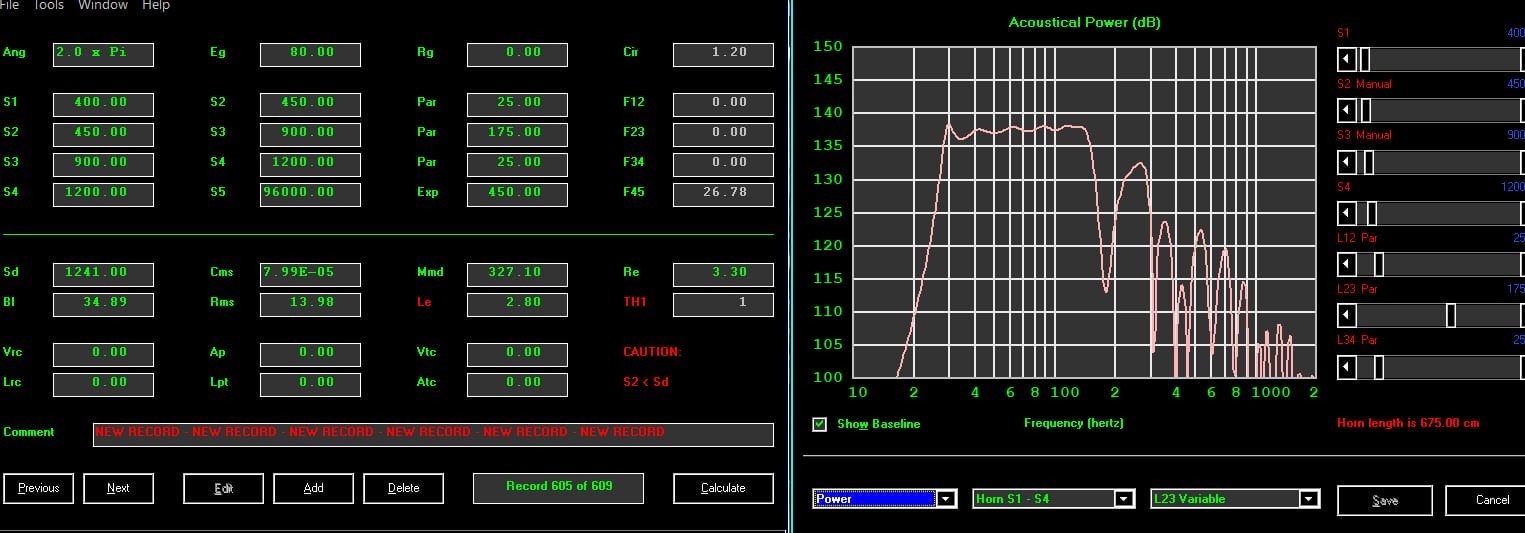Screen dimensions: 1525x533
Task: Click the Ang field showing 2.0 x Pi
Action: point(103,54)
